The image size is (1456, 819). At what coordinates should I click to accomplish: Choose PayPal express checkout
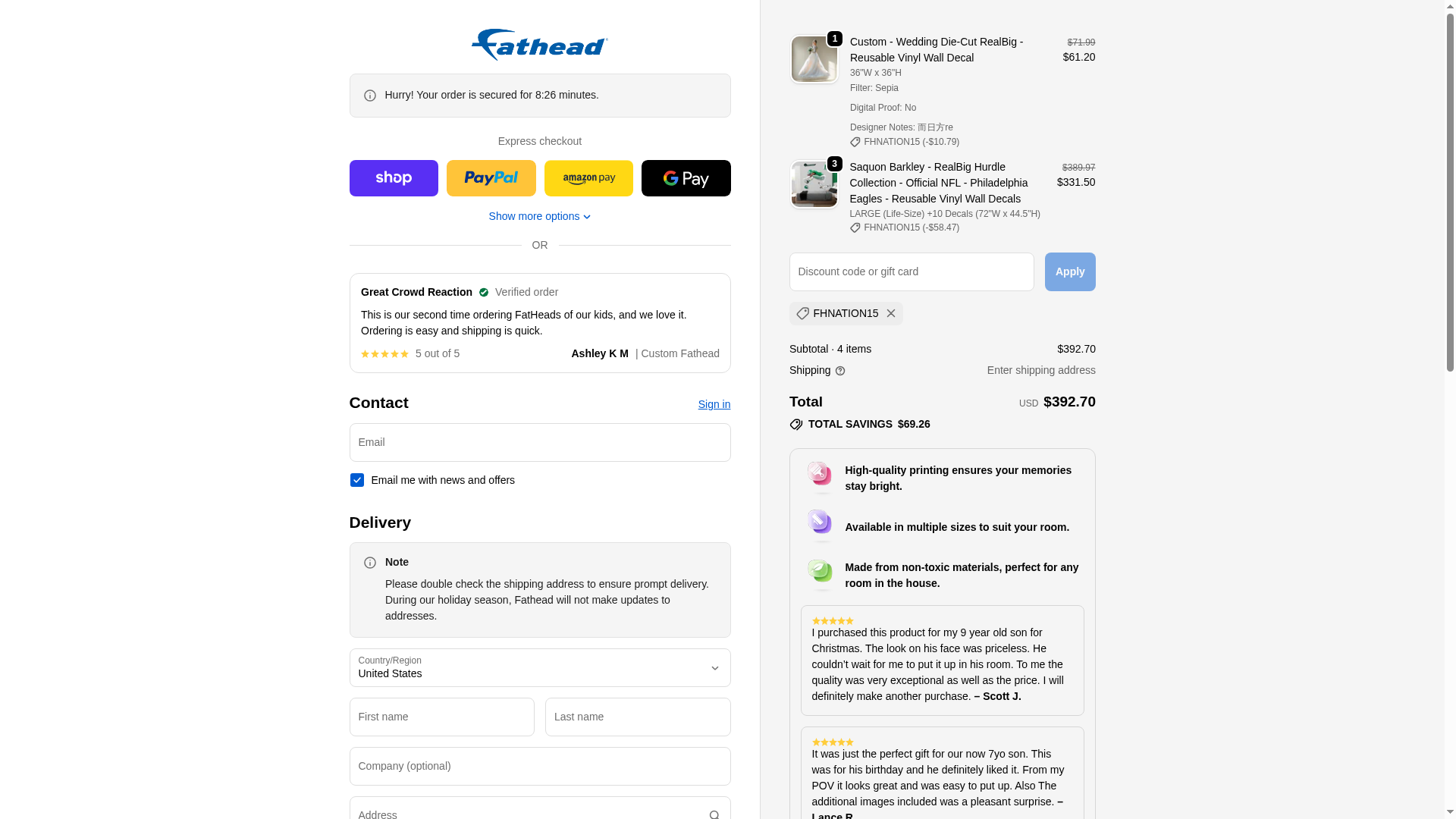pyautogui.click(x=491, y=178)
